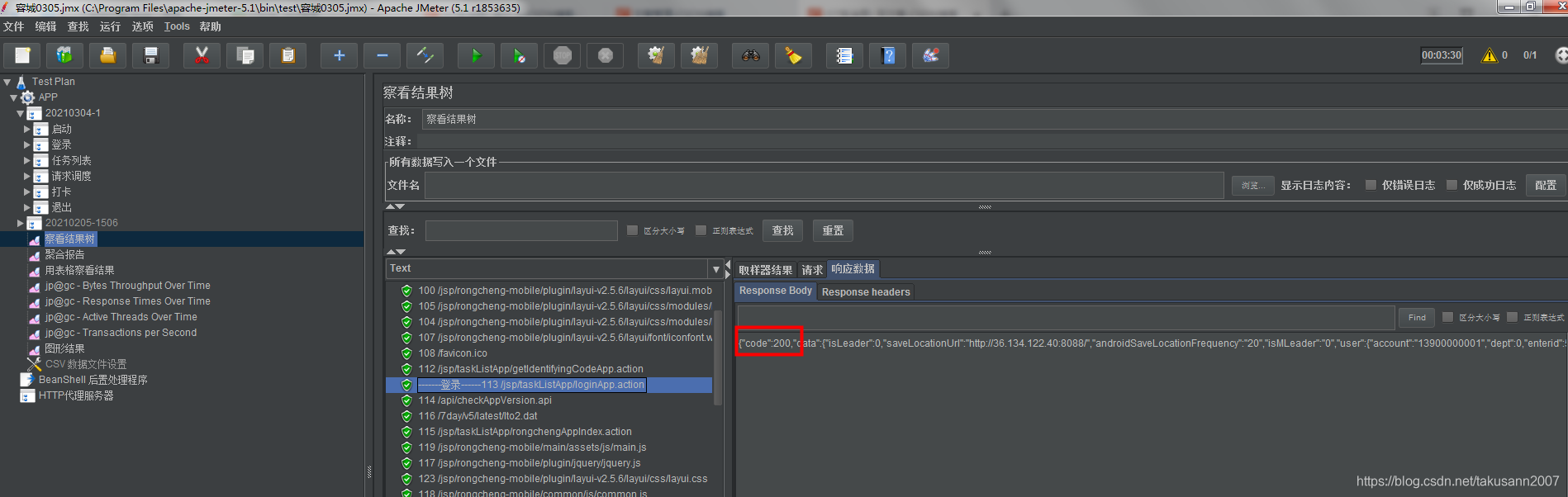Collapse the 20210304-1 node

click(21, 113)
